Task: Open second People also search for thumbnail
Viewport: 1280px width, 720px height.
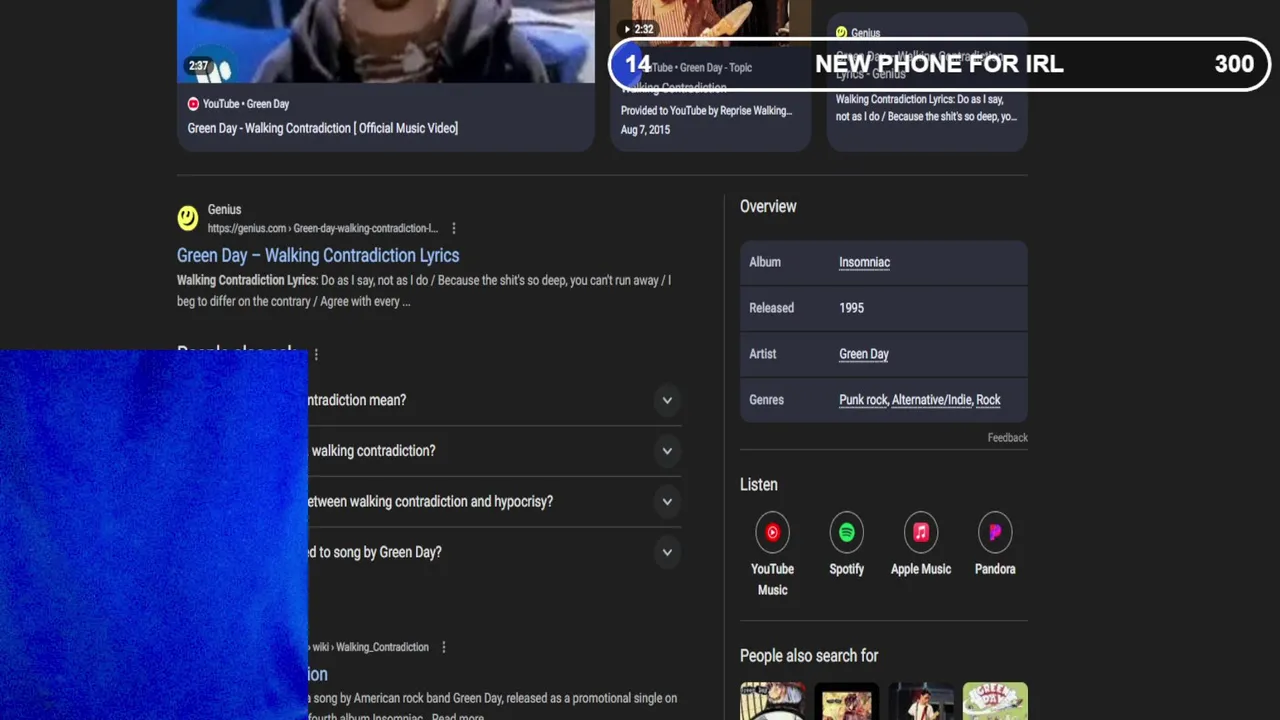Action: coord(846,701)
